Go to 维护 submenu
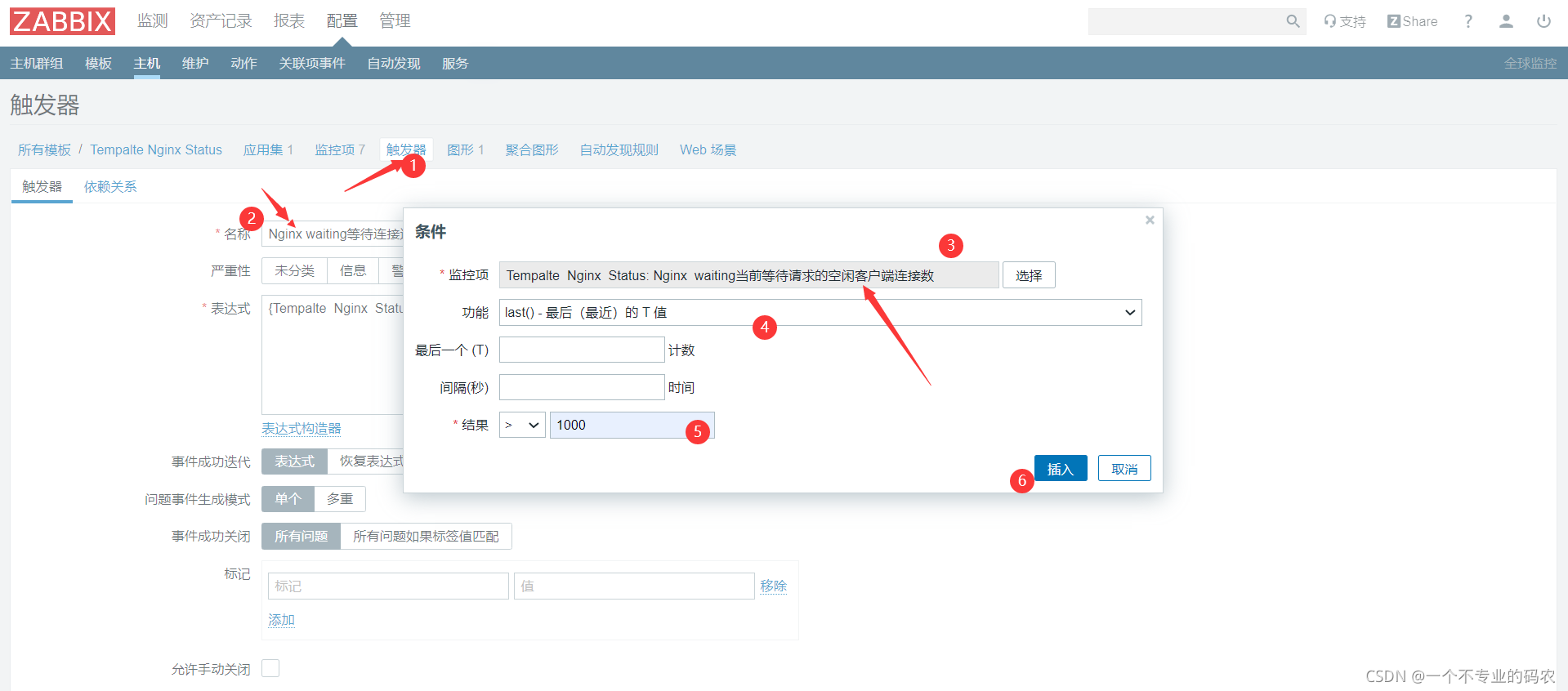 point(195,63)
